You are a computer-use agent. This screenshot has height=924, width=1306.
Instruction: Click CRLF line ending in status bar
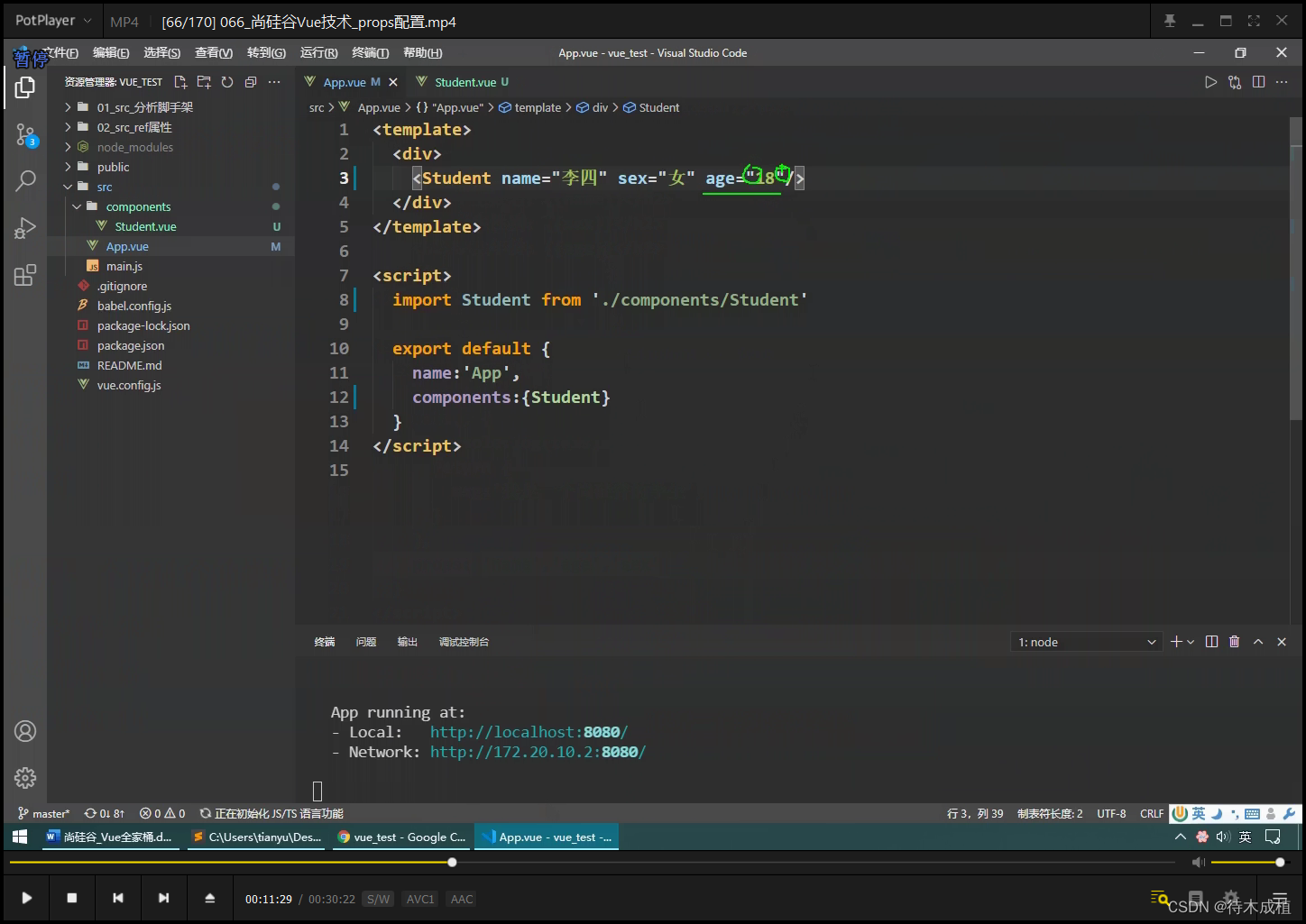click(1152, 813)
